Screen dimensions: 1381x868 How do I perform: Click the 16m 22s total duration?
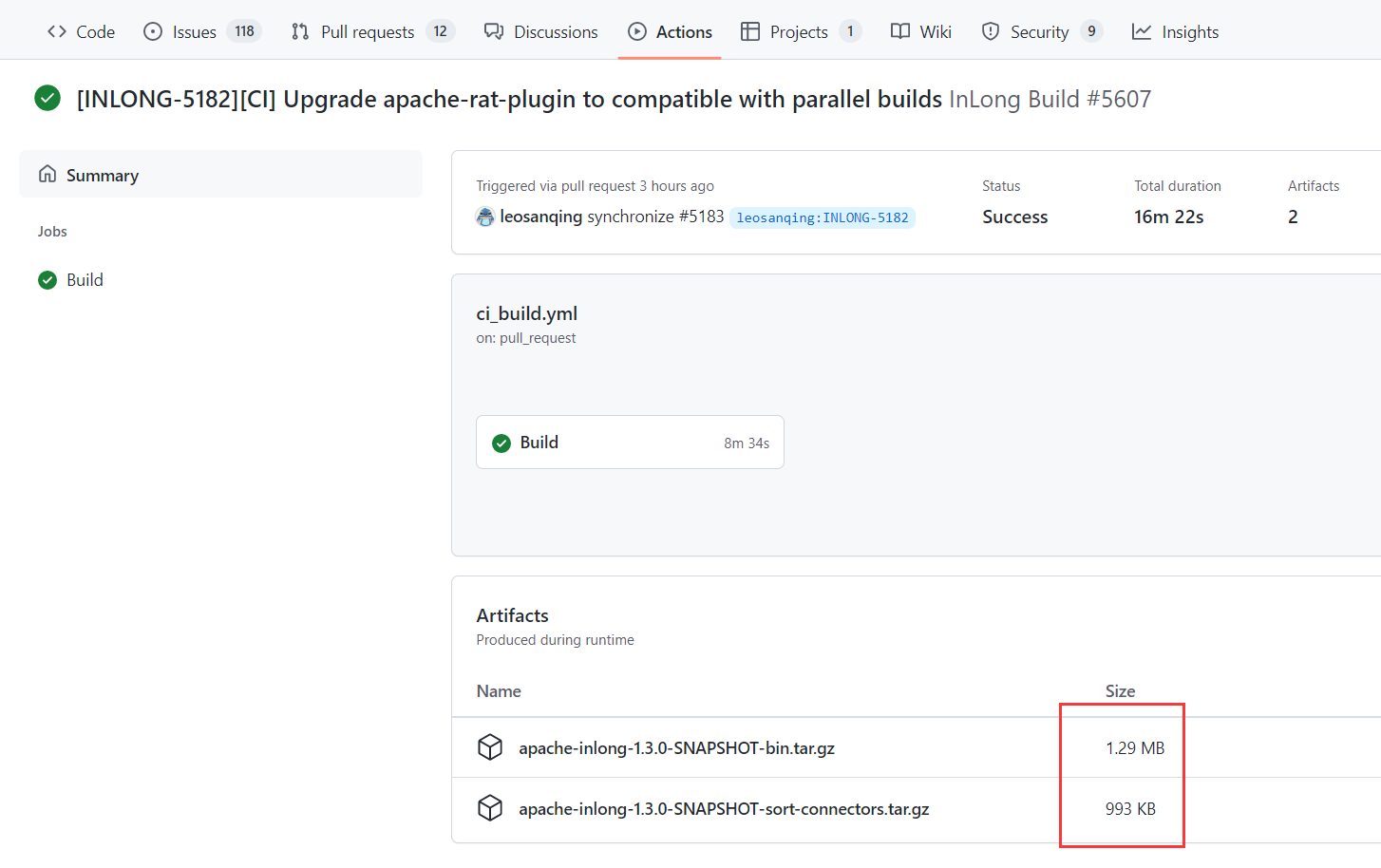point(1168,217)
